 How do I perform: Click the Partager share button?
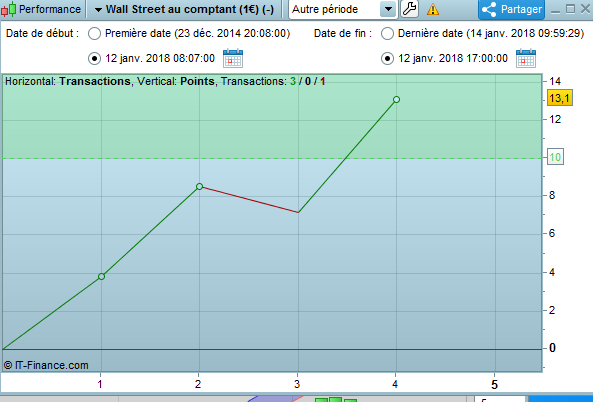(512, 9)
